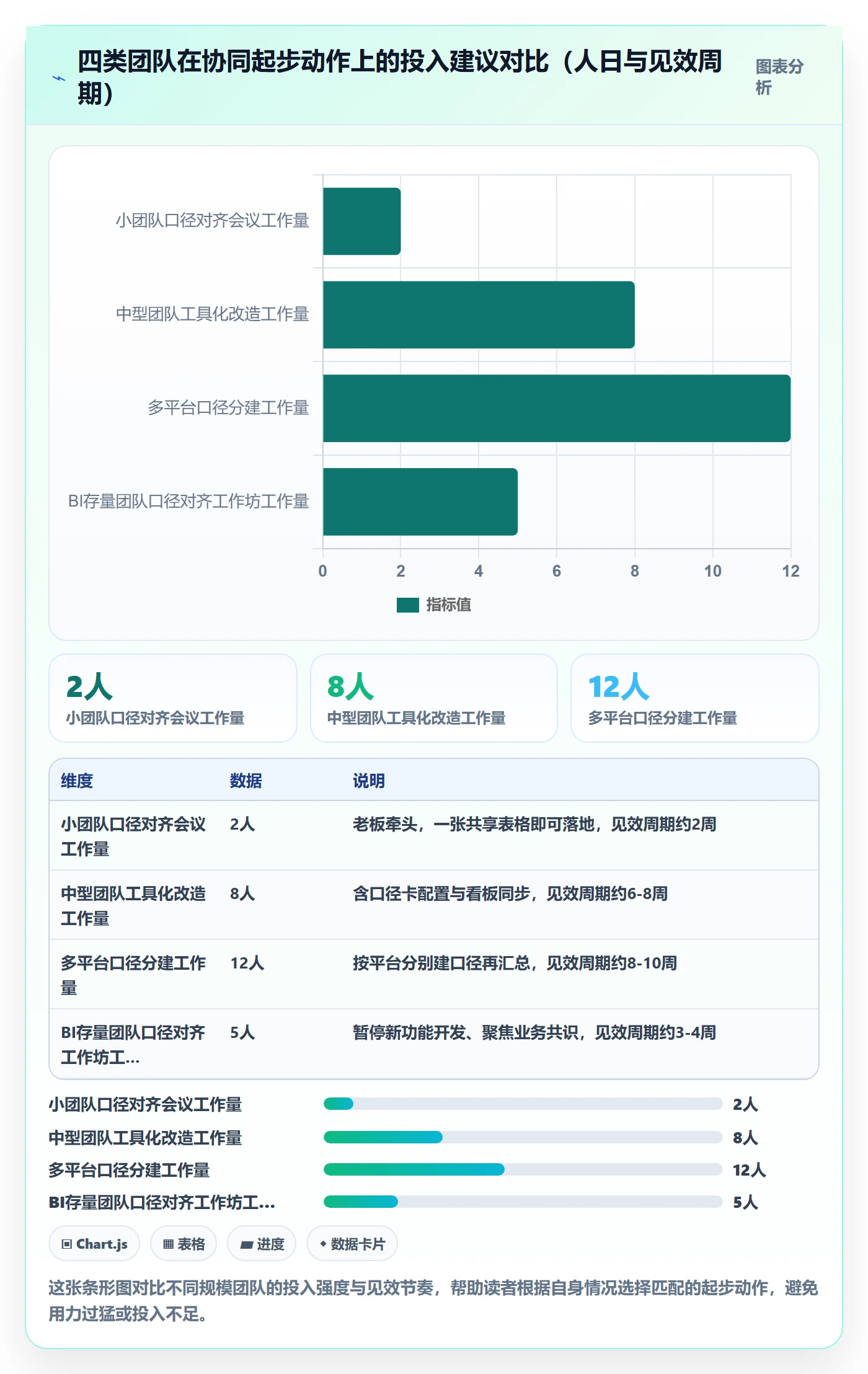Click the Chart.js tag chip
The image size is (868, 1374).
coord(94,1244)
